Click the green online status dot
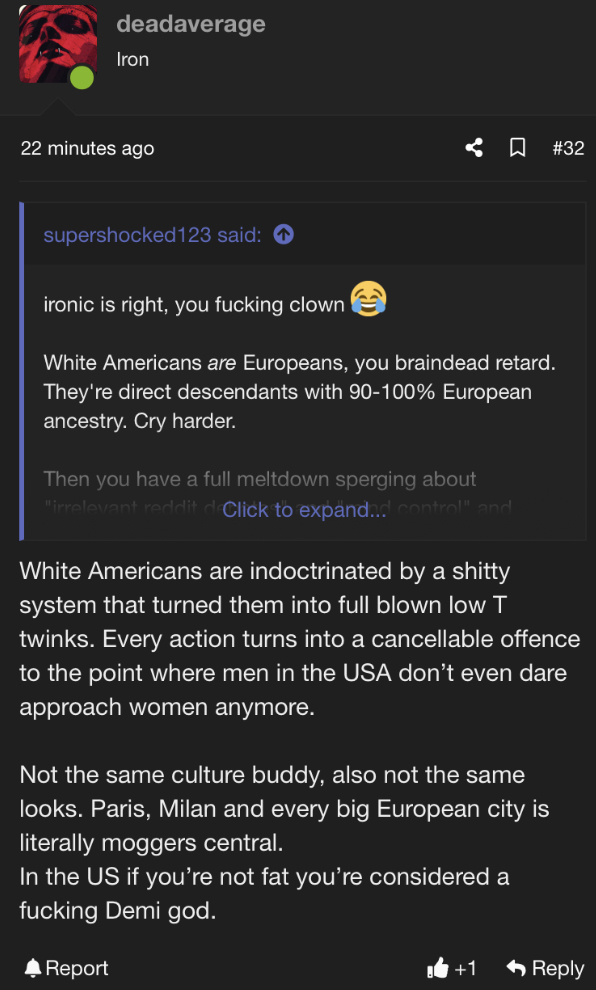The height and width of the screenshot is (990, 596). tap(81, 78)
